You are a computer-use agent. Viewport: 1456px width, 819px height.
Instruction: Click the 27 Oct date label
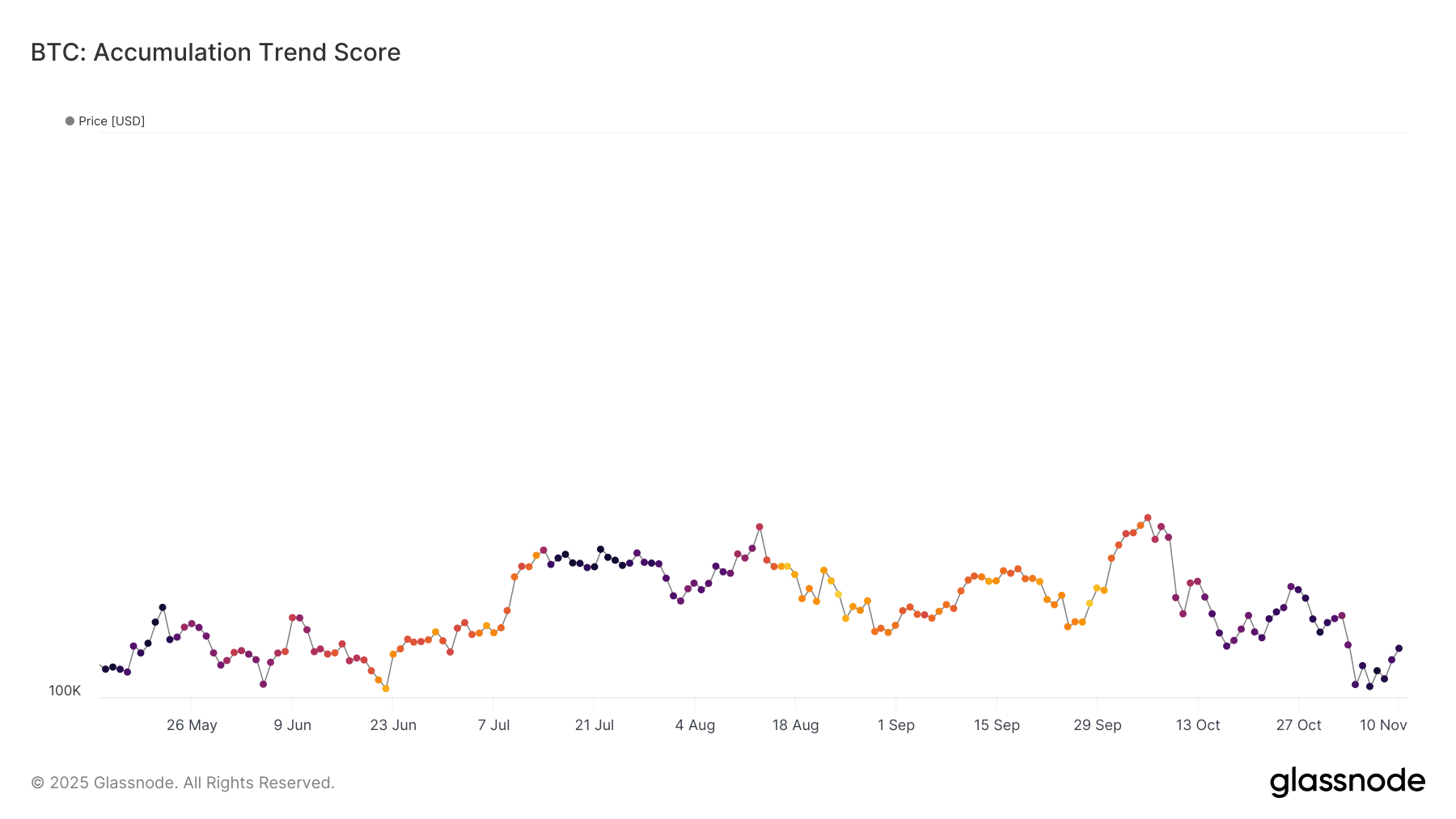pyautogui.click(x=1298, y=725)
